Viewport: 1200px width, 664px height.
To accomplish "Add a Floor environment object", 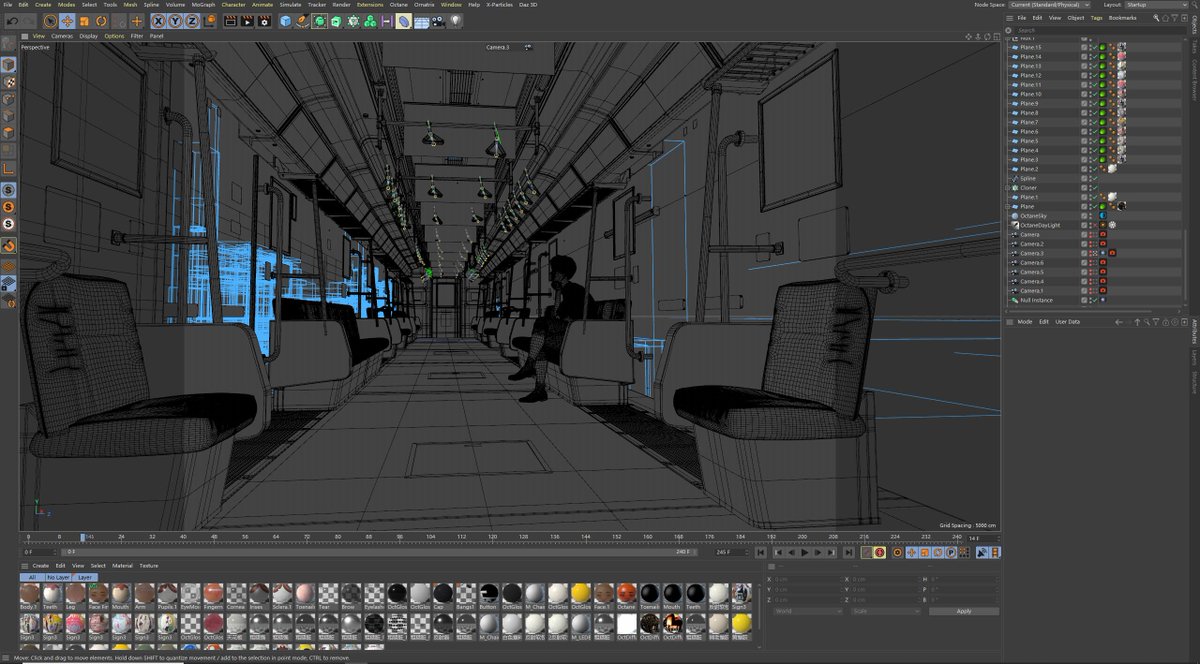I will tap(421, 20).
